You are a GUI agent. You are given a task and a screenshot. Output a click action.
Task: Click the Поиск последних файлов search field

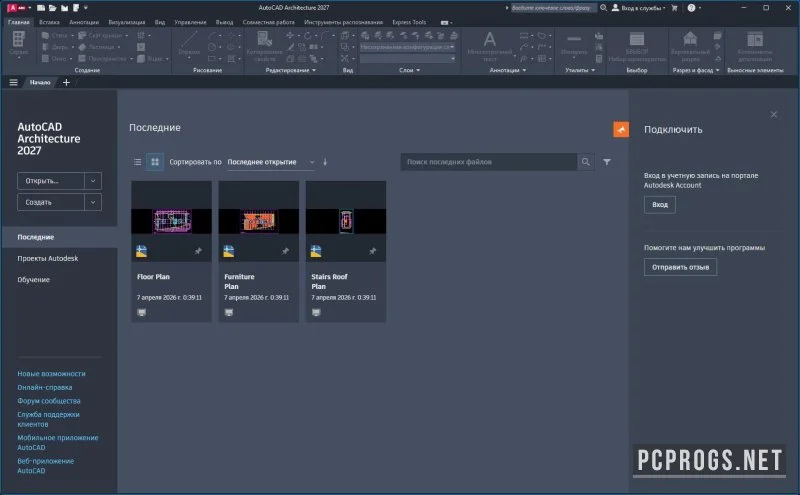coord(489,162)
